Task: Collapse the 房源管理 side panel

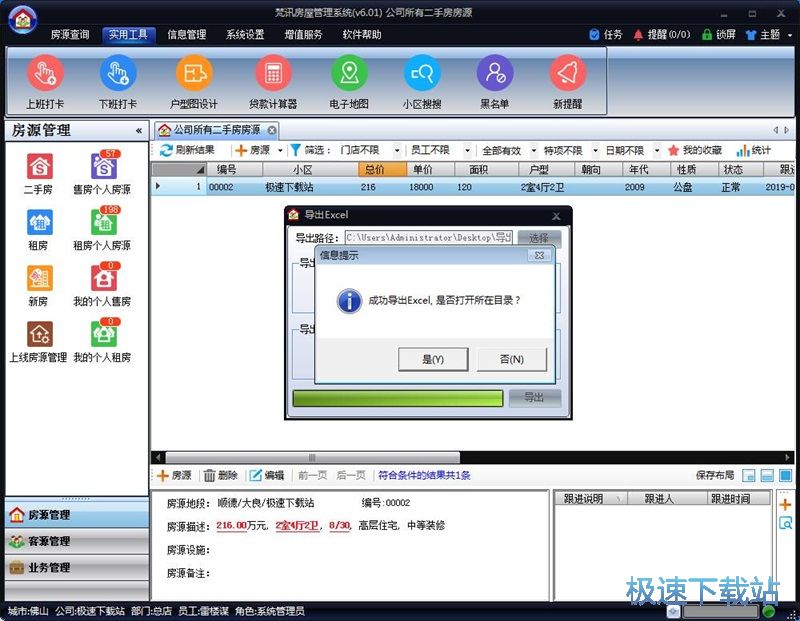Action: click(139, 131)
